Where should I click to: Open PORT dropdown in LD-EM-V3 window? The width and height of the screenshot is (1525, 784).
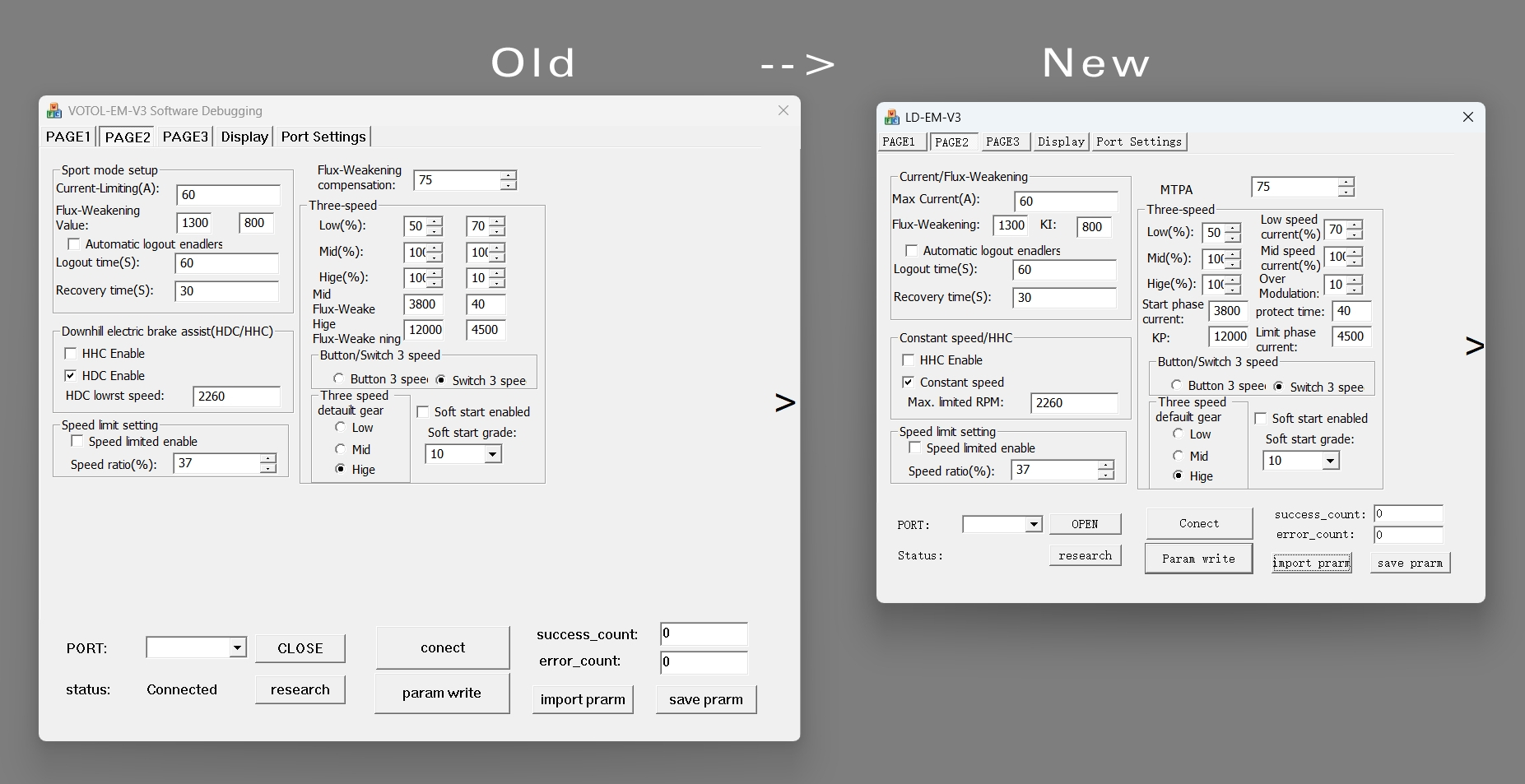tap(1034, 525)
